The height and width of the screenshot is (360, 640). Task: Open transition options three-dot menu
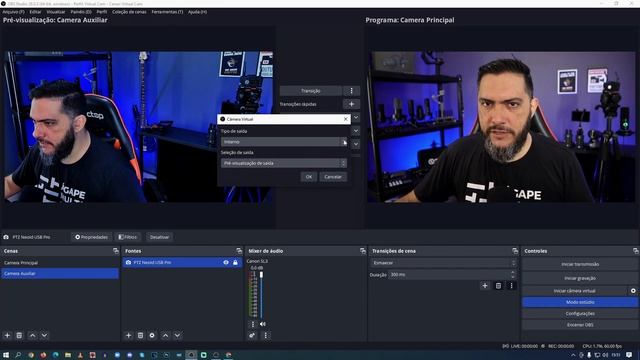(351, 91)
